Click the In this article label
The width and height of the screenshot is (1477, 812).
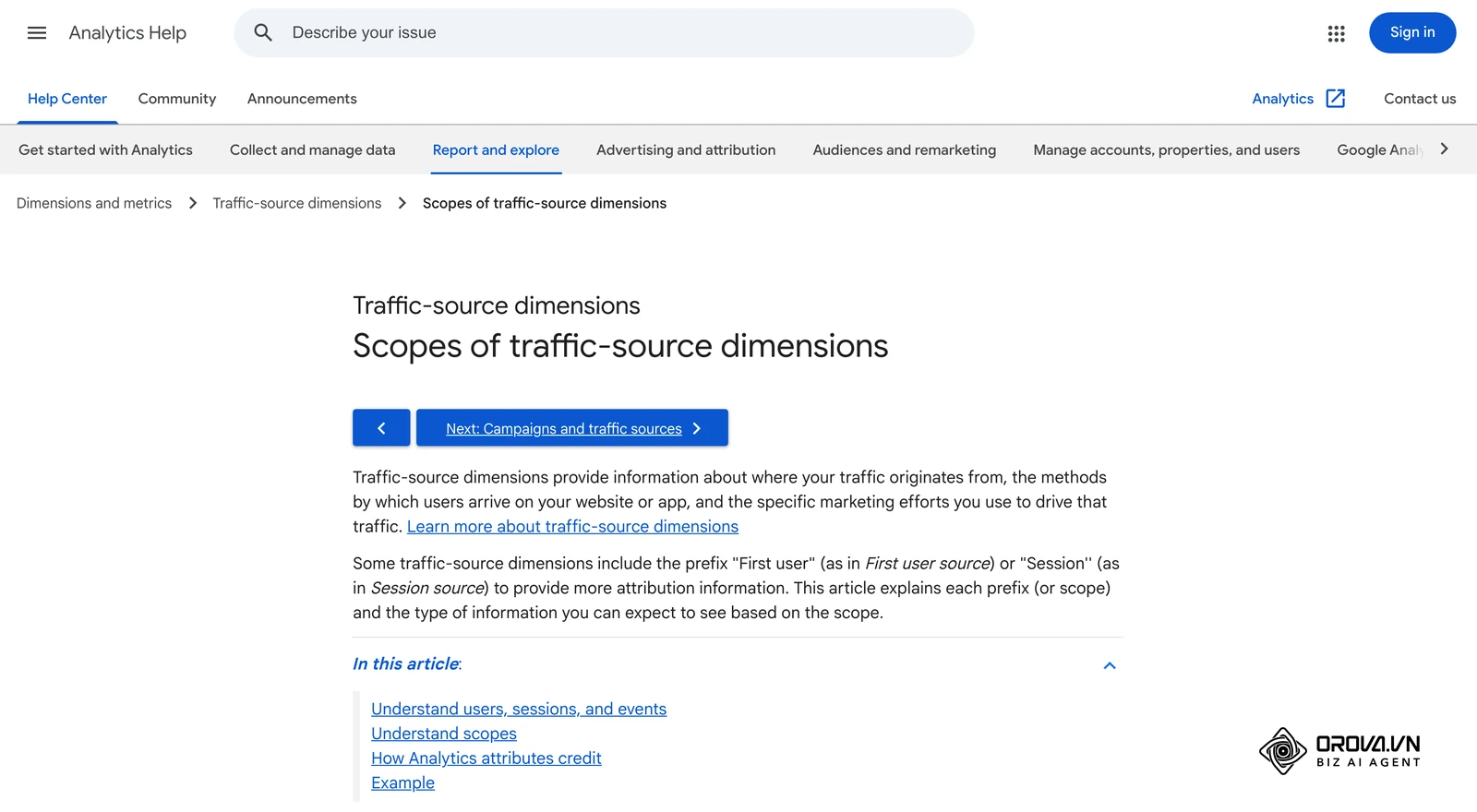click(x=407, y=664)
